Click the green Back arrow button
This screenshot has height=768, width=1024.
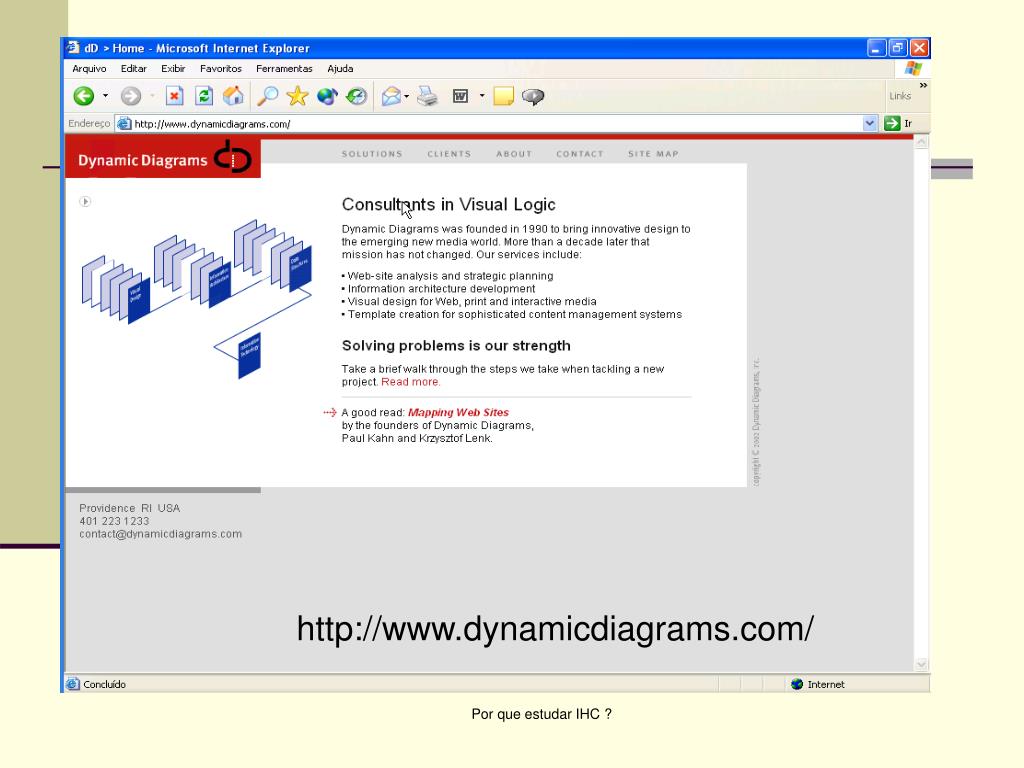[x=84, y=96]
